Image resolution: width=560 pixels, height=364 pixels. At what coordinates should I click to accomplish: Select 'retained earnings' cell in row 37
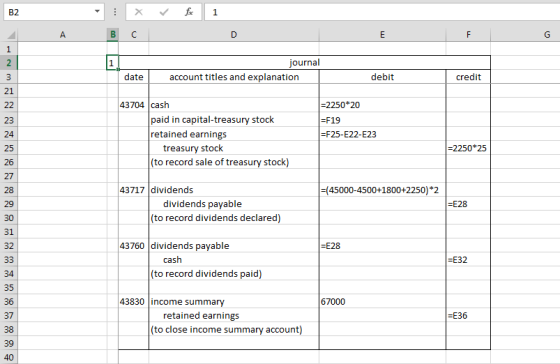click(234, 315)
